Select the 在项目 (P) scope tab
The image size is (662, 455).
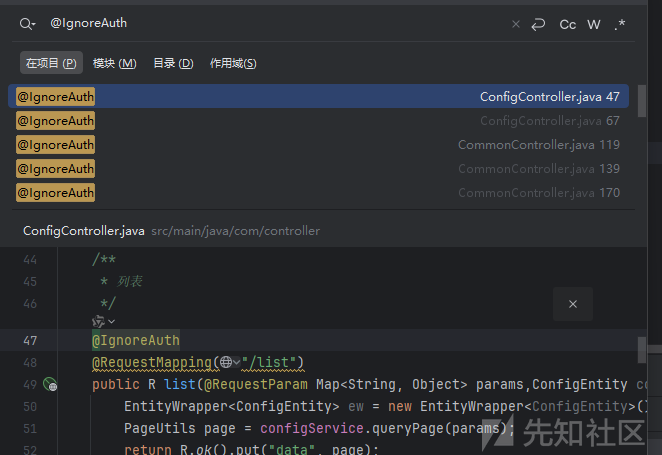coord(51,63)
